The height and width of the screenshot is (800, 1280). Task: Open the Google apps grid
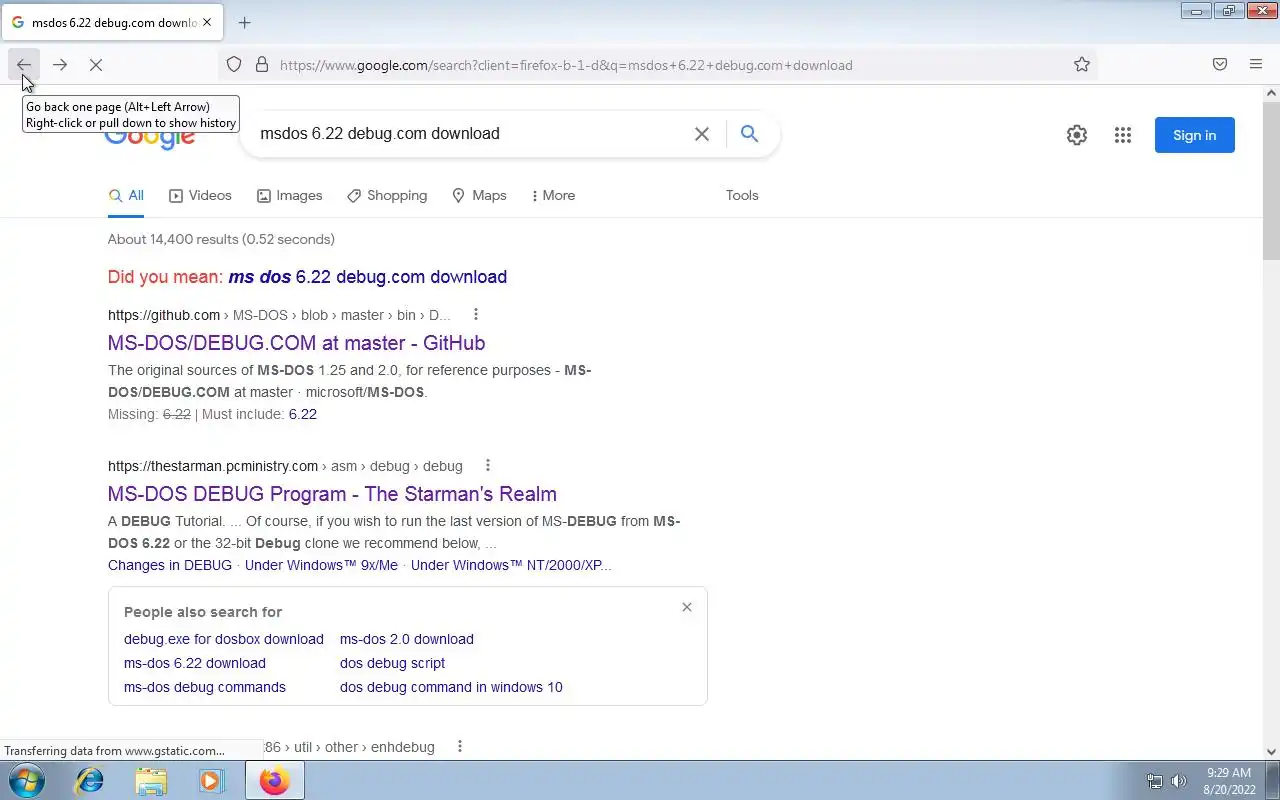[x=1123, y=135]
